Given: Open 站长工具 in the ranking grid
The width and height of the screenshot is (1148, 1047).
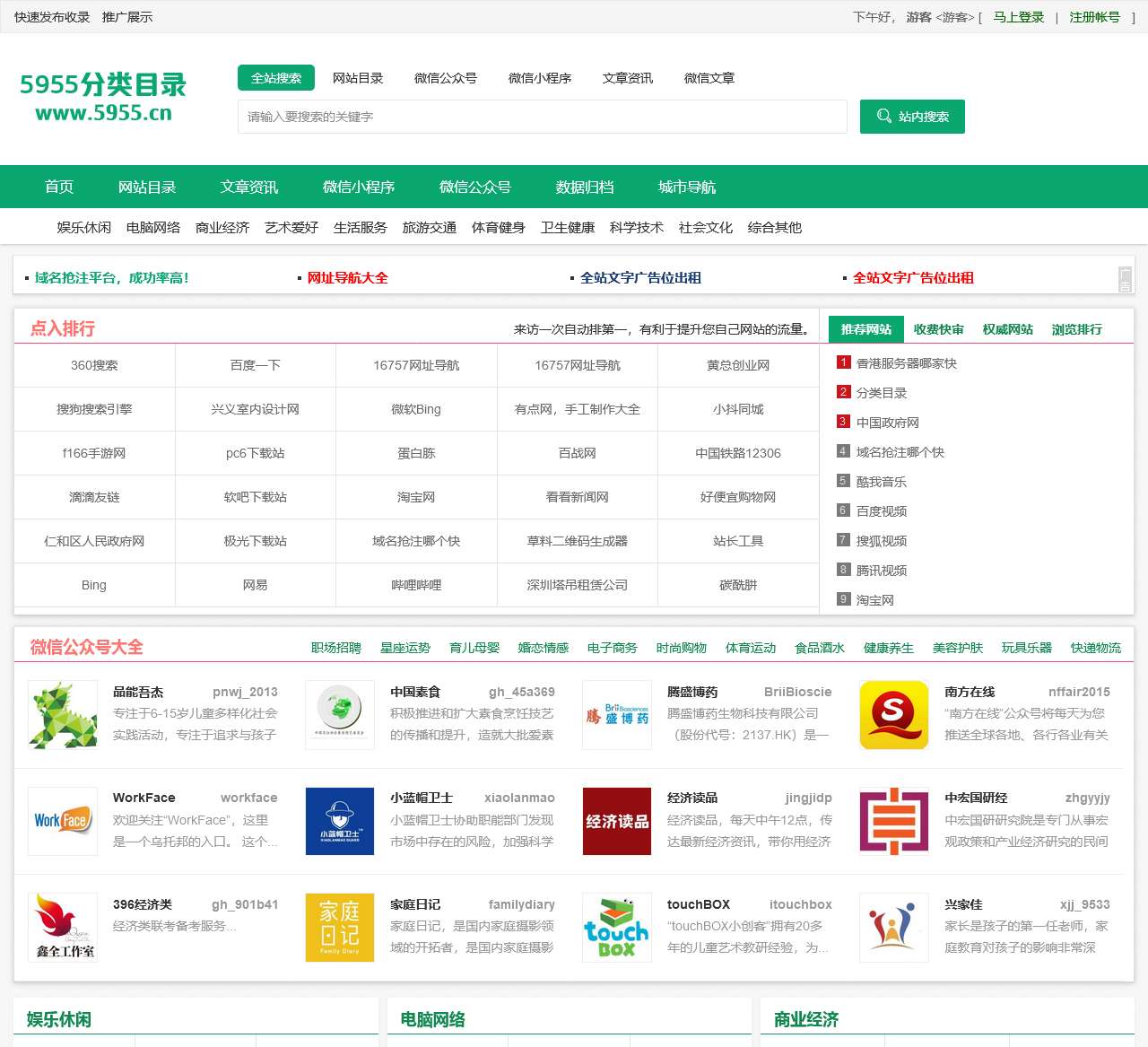Looking at the screenshot, I should coord(738,541).
